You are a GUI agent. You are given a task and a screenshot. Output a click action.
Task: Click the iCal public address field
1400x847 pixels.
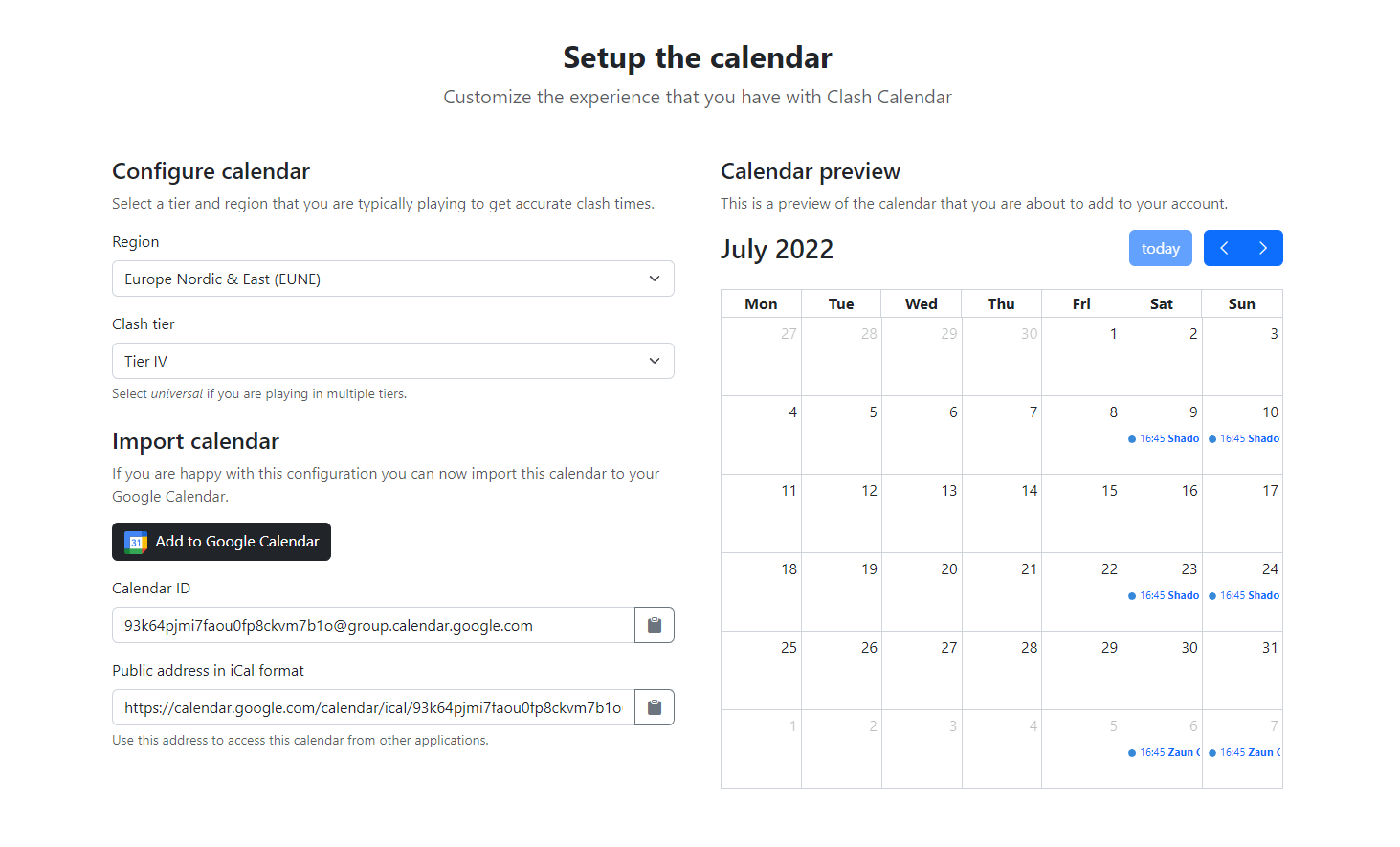tap(373, 707)
